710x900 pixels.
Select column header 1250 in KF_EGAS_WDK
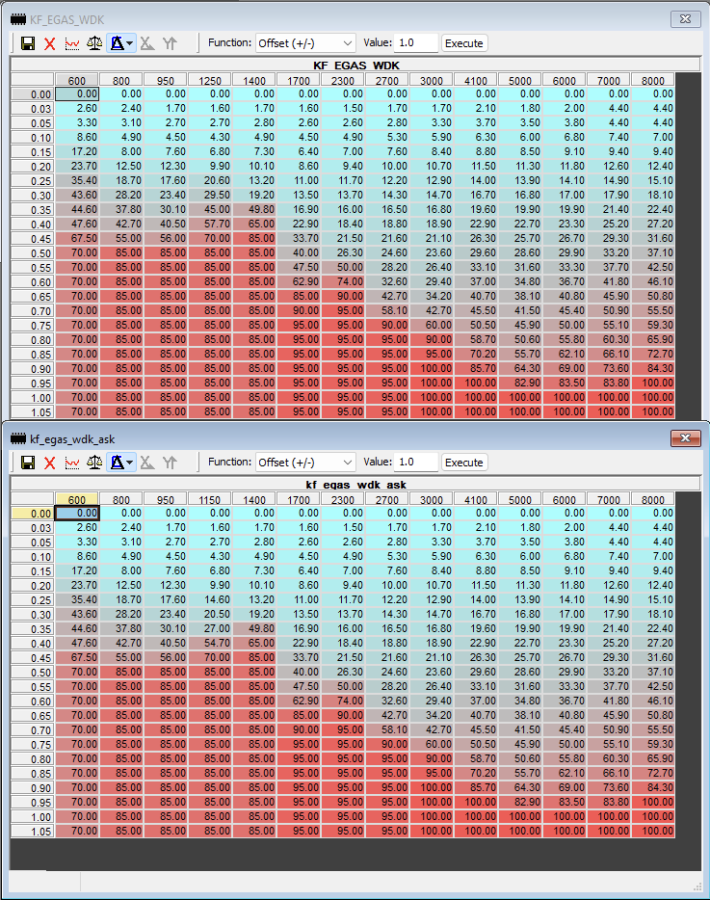(x=210, y=80)
